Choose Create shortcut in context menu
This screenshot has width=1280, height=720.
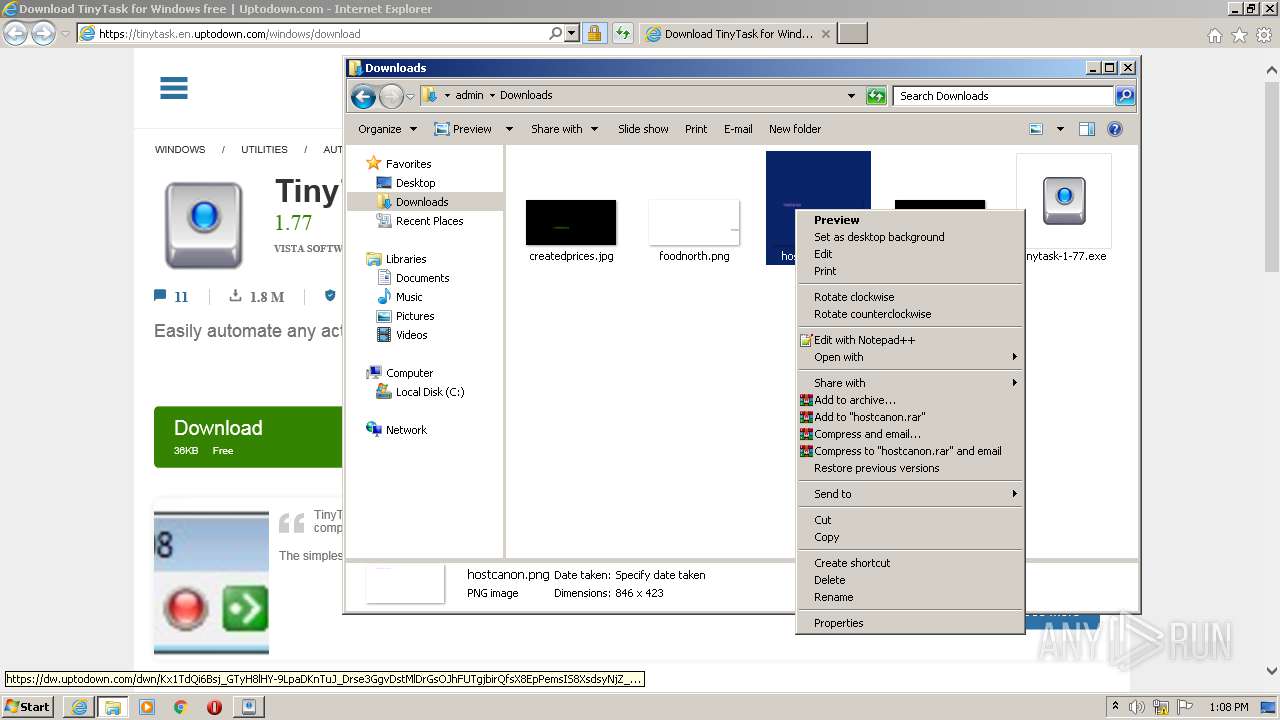[910, 563]
